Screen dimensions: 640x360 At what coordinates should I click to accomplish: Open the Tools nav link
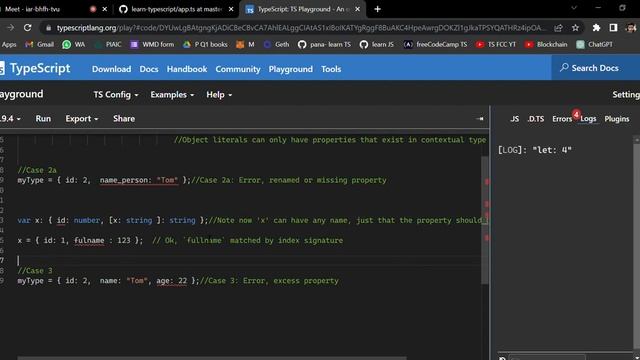coord(331,69)
